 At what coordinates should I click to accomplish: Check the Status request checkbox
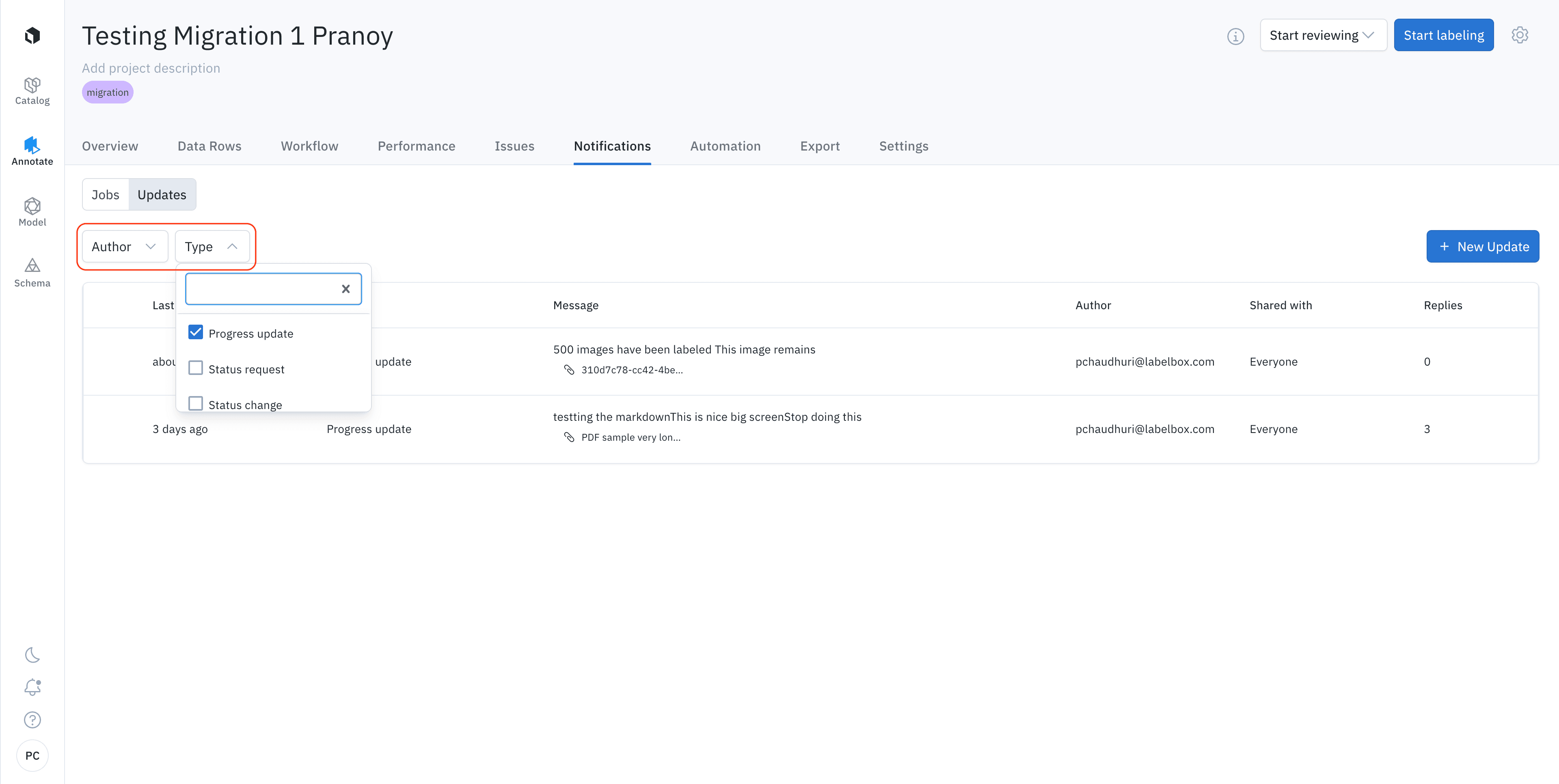point(195,368)
